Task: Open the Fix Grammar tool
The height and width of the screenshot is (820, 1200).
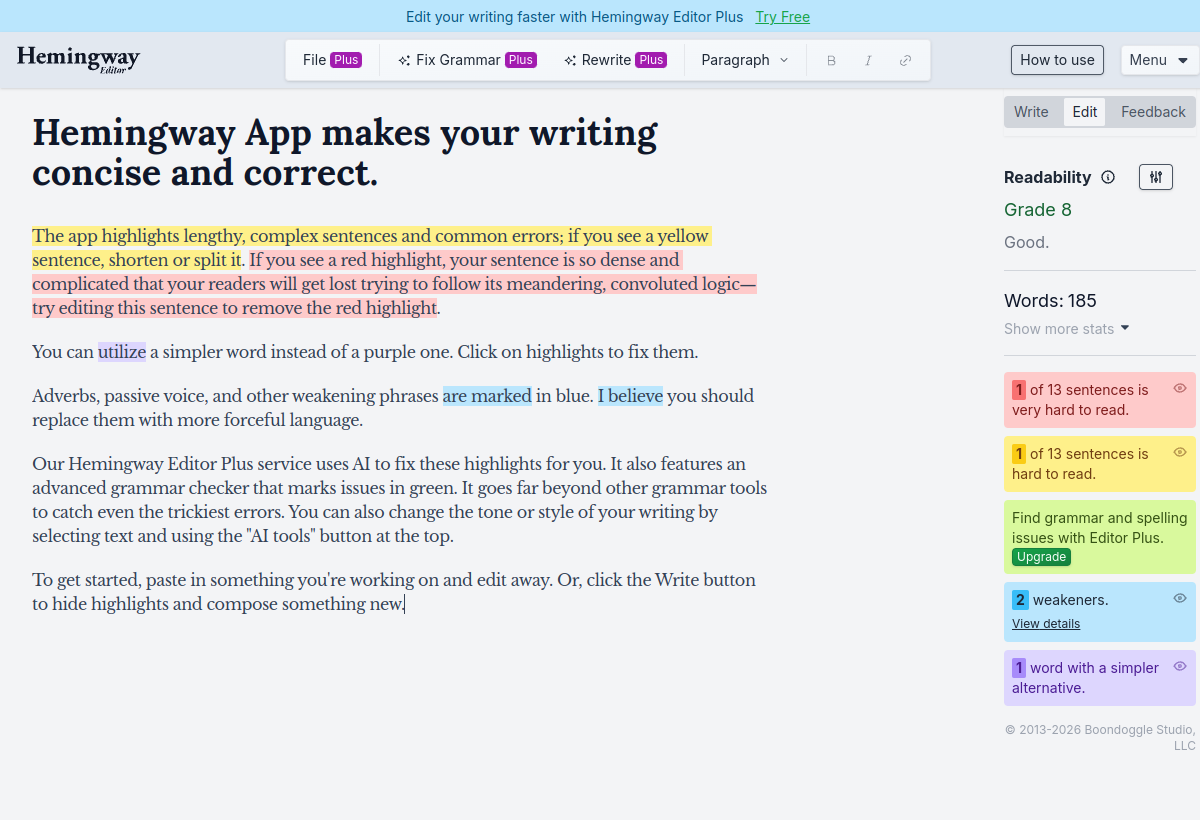Action: click(467, 60)
